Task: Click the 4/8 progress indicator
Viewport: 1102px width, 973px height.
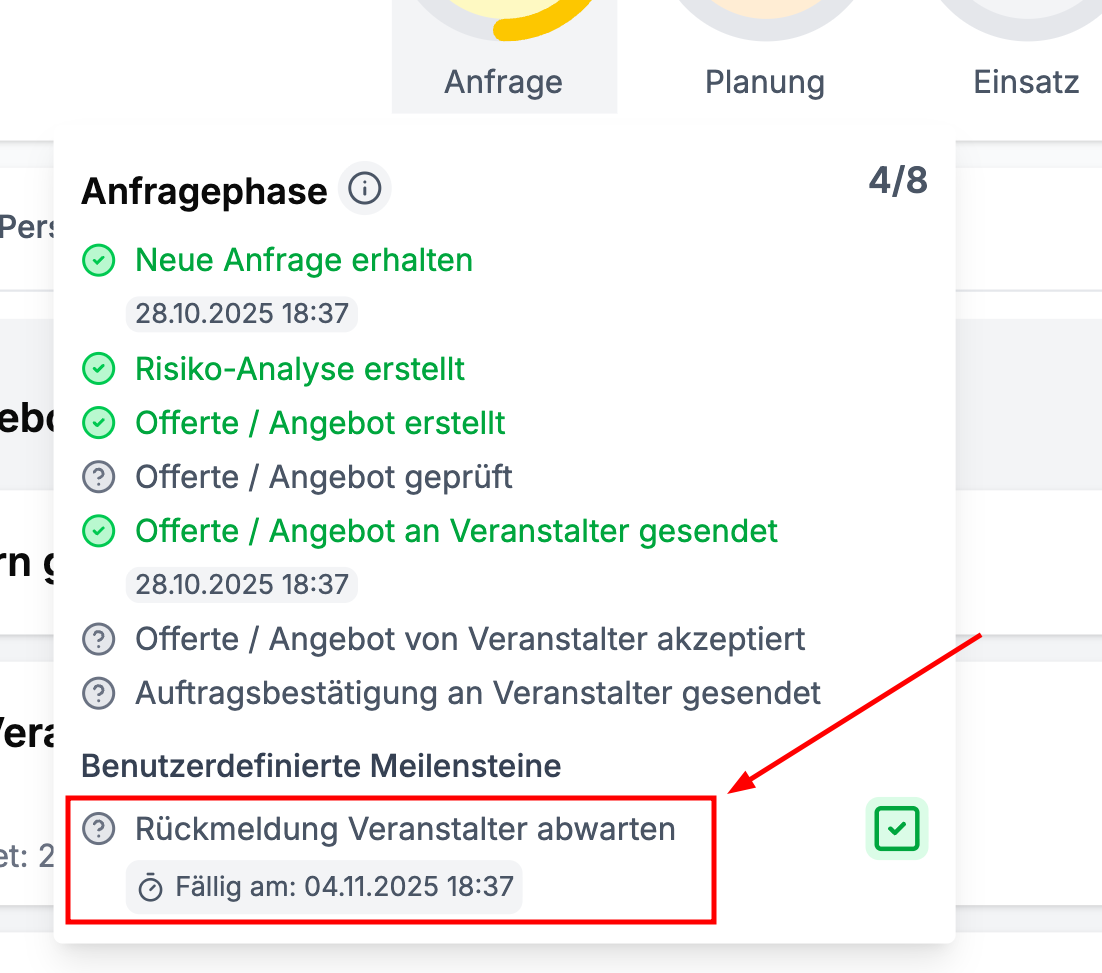Action: pyautogui.click(x=898, y=181)
